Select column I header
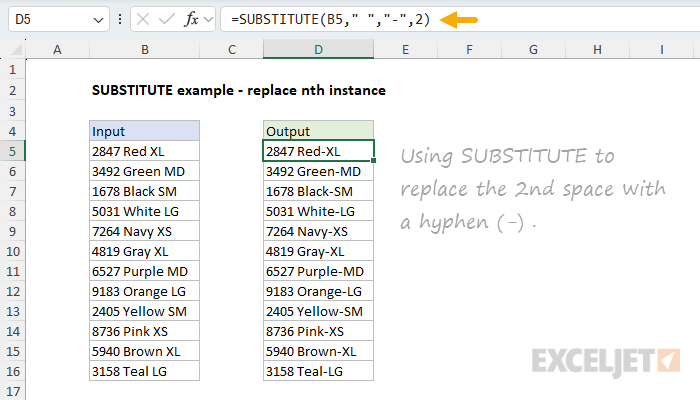The width and height of the screenshot is (700, 400). tap(662, 50)
